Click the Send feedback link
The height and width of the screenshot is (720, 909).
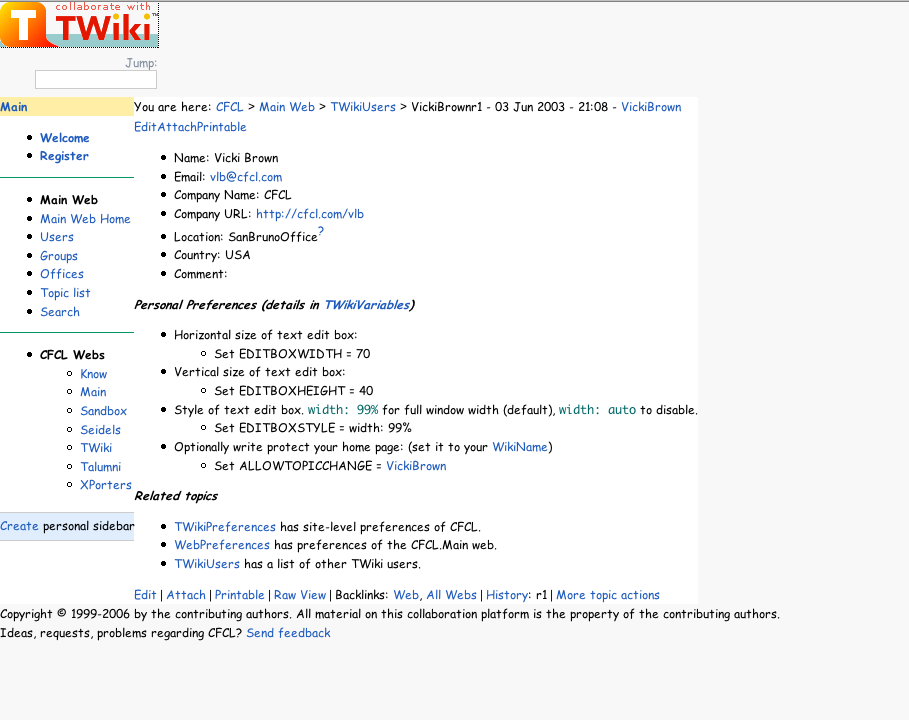click(289, 632)
